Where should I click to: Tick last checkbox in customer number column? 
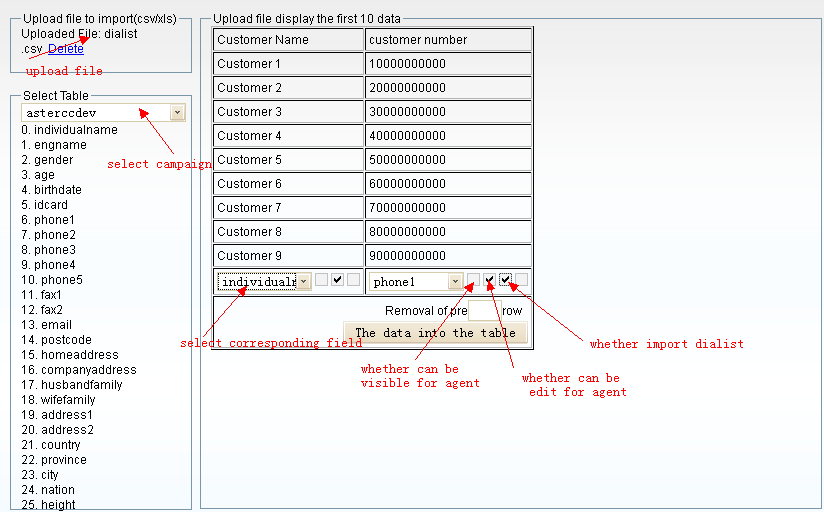coord(521,280)
